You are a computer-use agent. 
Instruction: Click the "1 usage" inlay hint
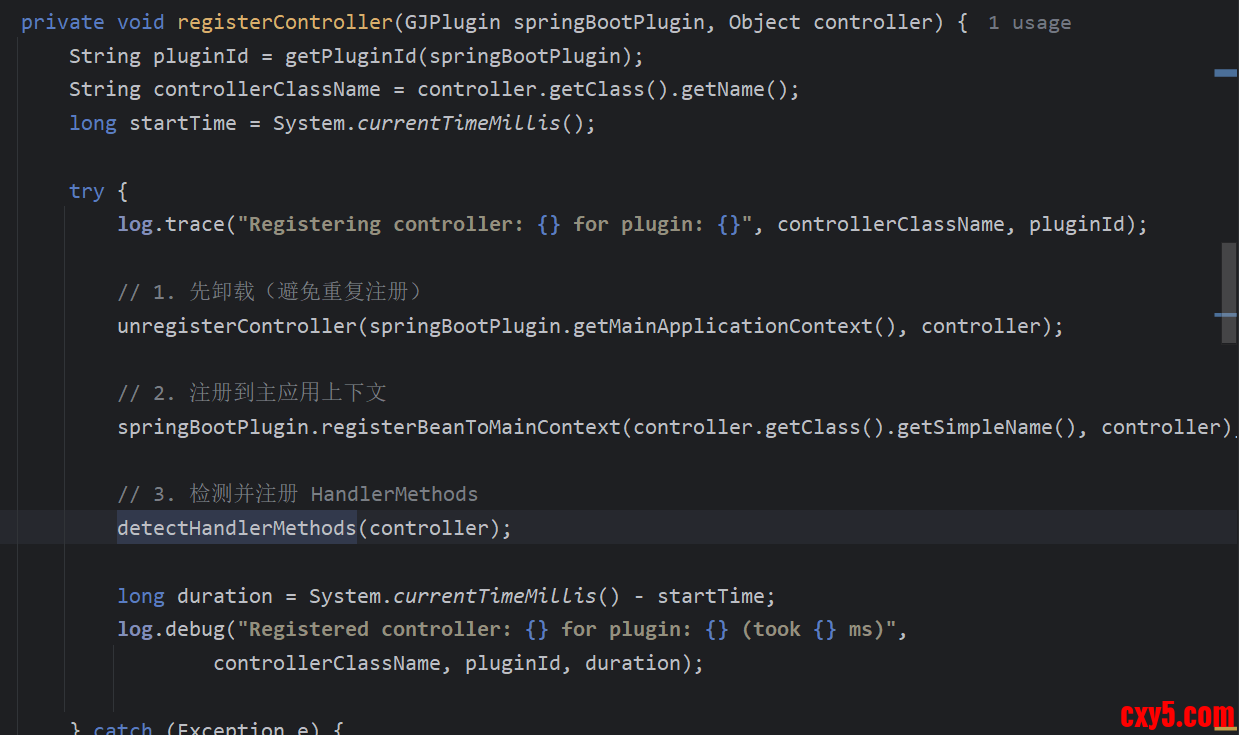pos(1029,23)
